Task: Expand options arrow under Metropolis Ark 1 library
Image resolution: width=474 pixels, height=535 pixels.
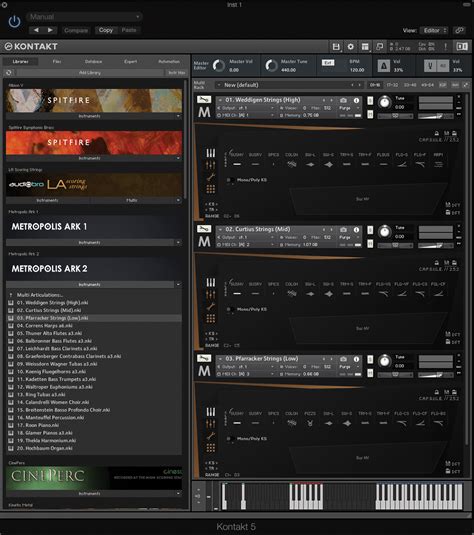Action: [x=178, y=243]
